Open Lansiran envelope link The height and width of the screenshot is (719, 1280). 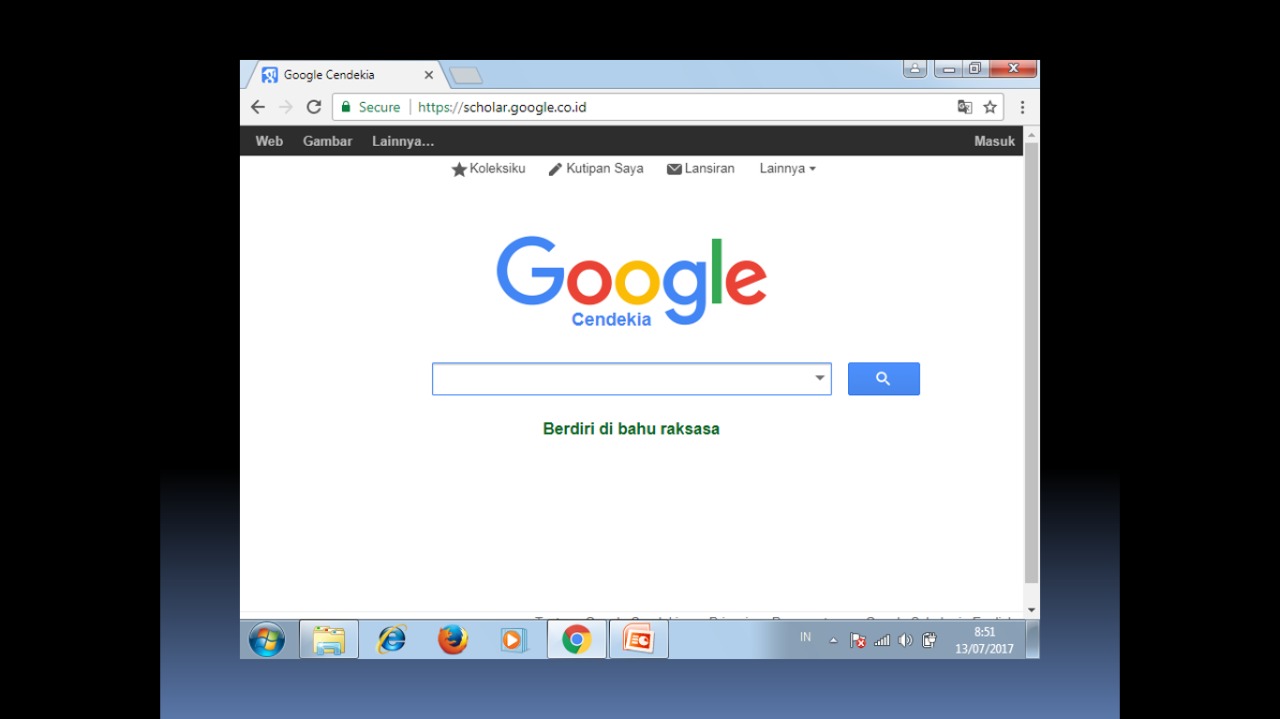(x=701, y=169)
